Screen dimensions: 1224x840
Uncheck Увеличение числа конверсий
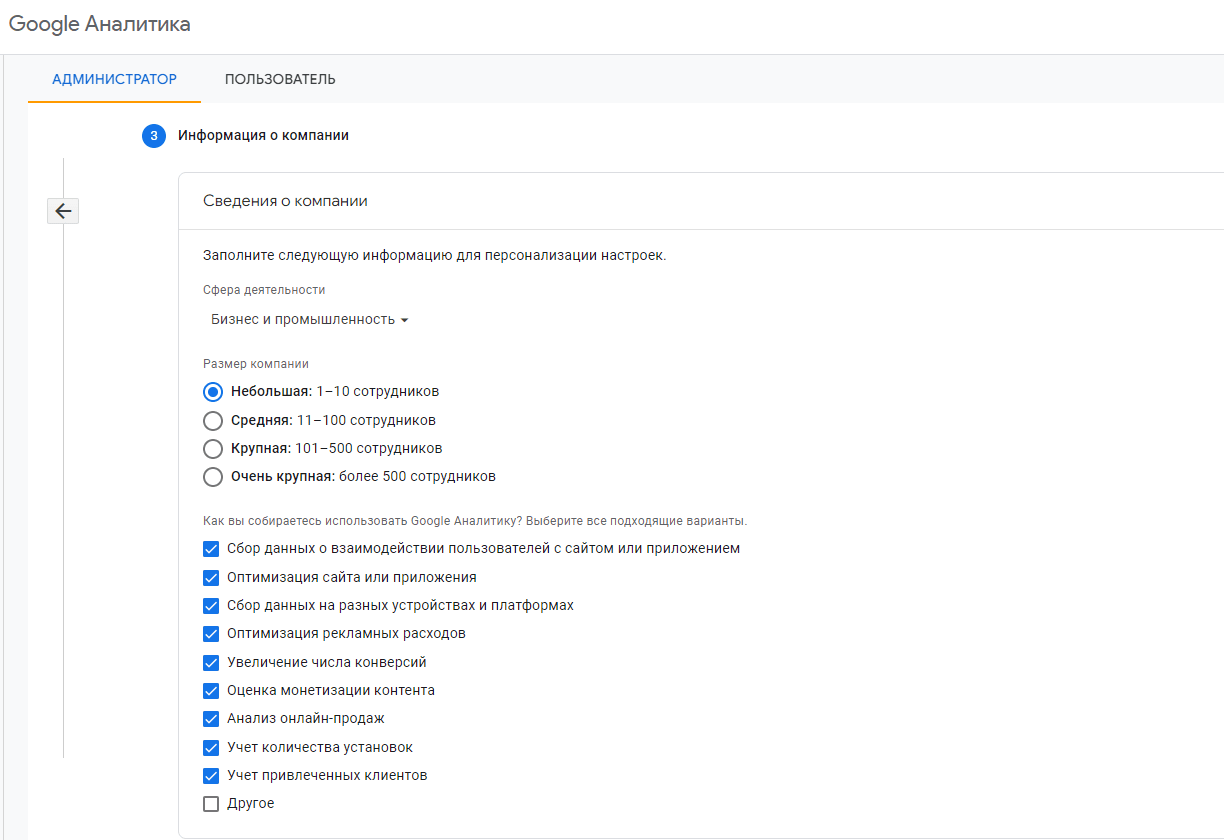pyautogui.click(x=211, y=662)
